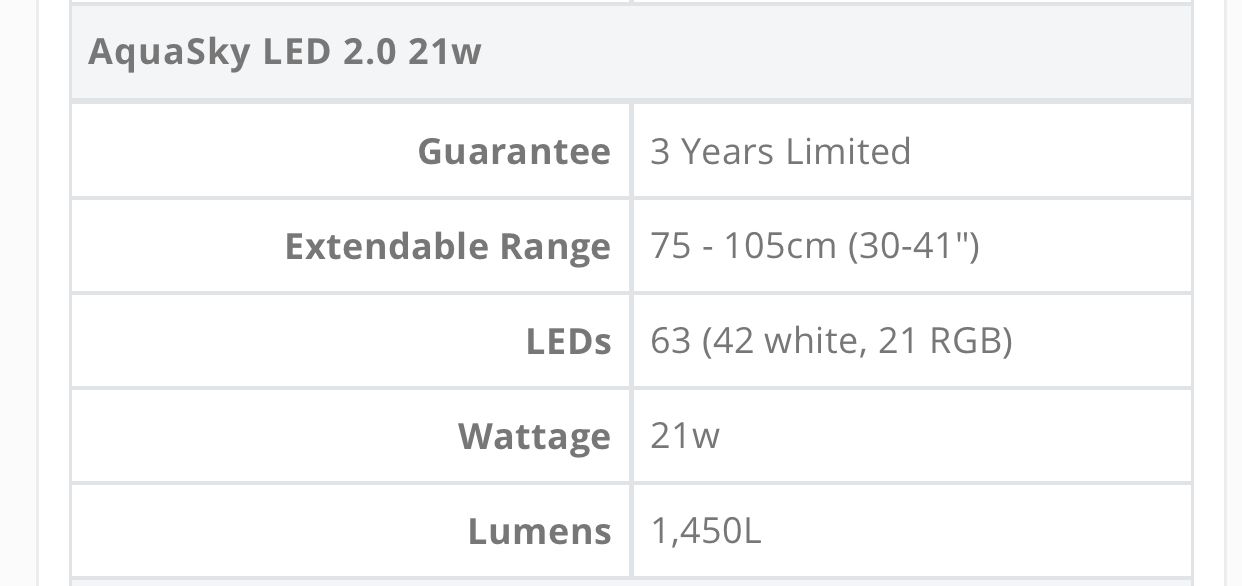The height and width of the screenshot is (586, 1242).
Task: Select the Wattage row label
Action: click(x=535, y=438)
